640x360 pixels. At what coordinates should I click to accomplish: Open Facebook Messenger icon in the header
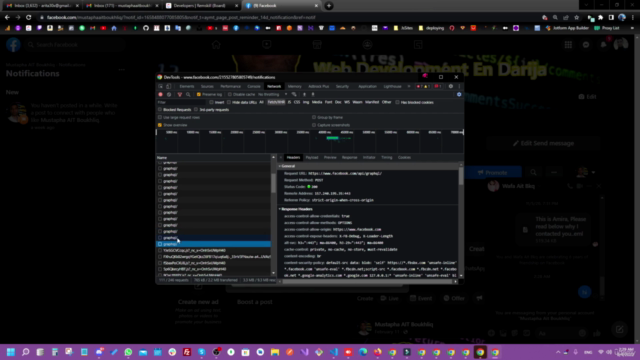586,44
